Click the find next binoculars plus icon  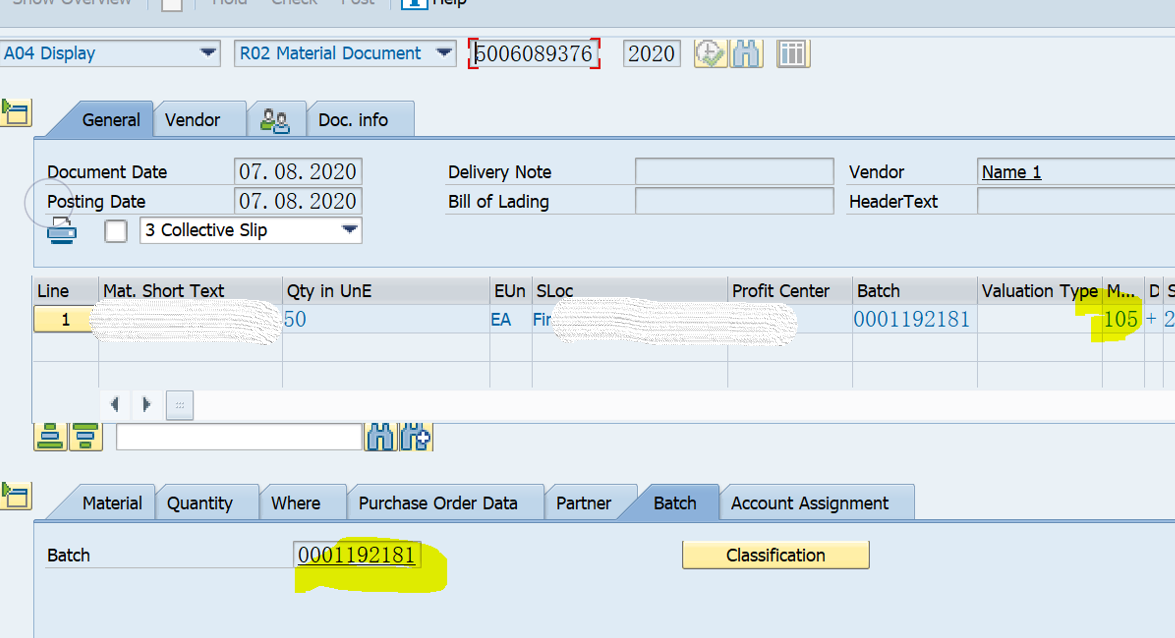[x=416, y=436]
